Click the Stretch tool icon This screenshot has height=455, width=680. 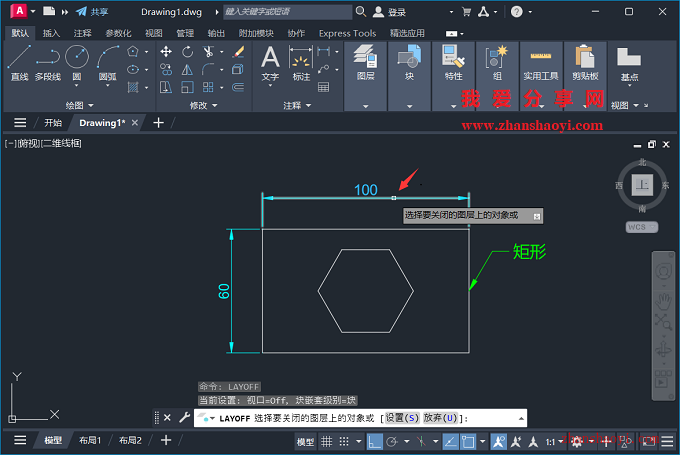(166, 87)
